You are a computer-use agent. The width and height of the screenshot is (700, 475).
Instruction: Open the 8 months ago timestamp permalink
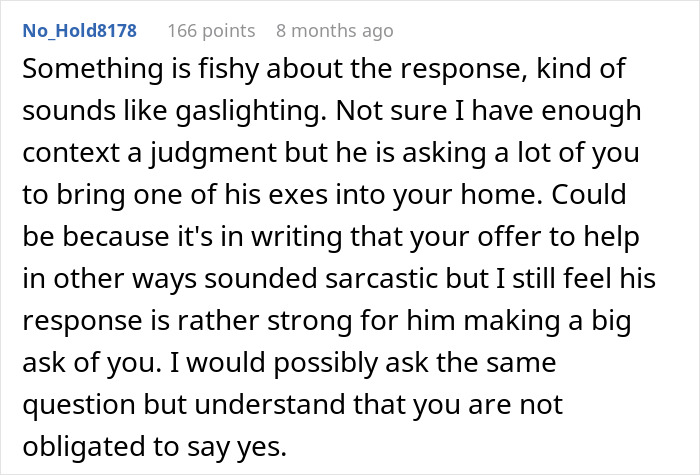(334, 31)
